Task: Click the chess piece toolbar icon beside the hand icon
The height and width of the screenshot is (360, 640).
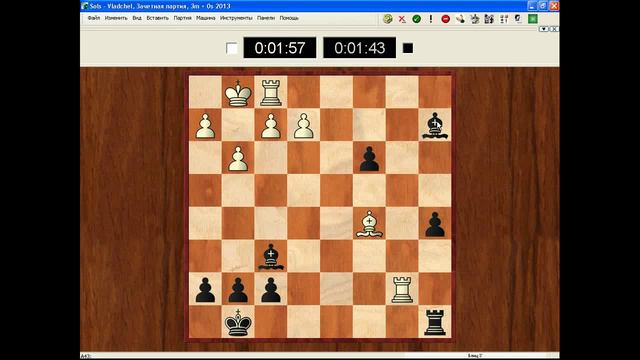Action: tap(474, 19)
